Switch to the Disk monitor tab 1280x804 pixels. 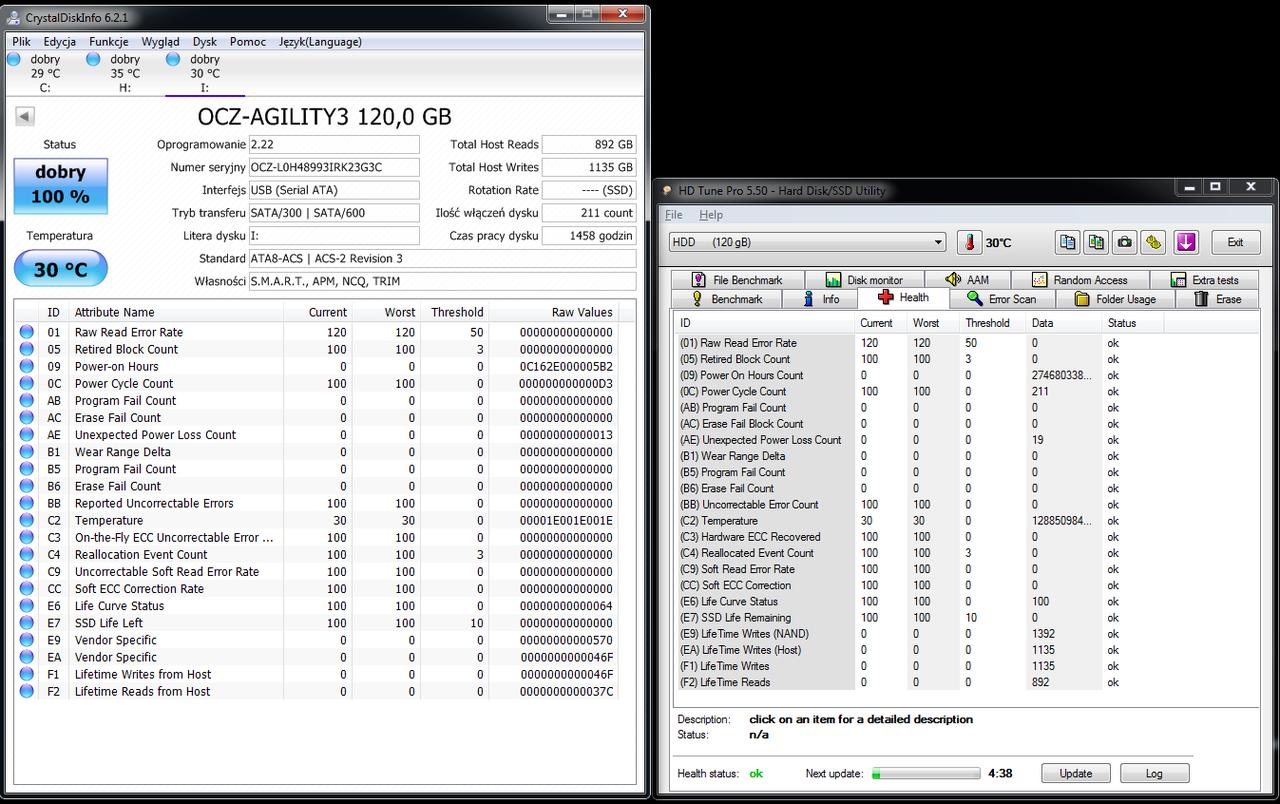point(864,280)
